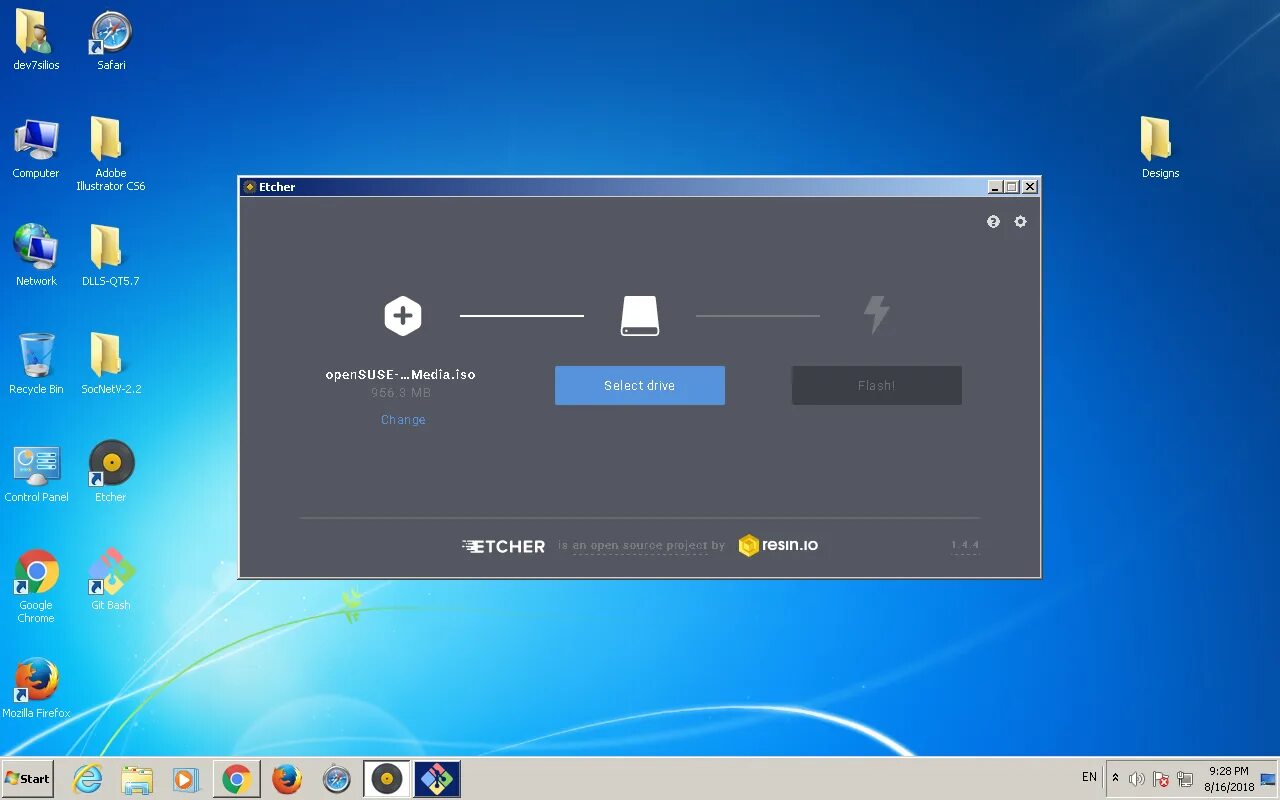Select the Google Chrome desktop shortcut
This screenshot has width=1280, height=800.
pos(36,586)
